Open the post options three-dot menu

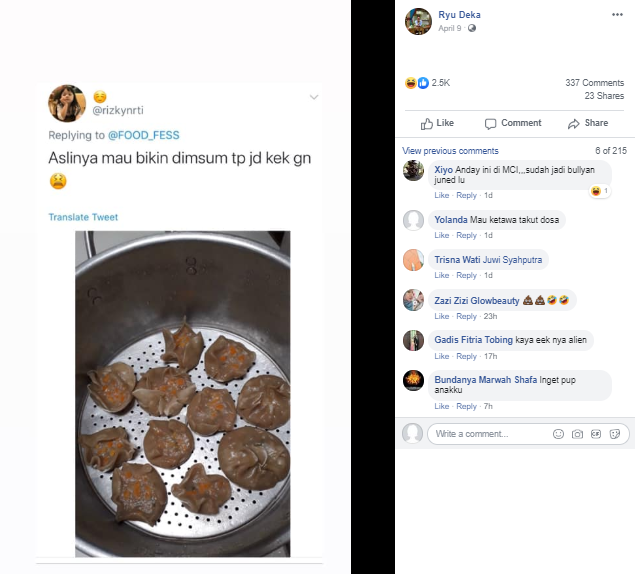click(616, 16)
